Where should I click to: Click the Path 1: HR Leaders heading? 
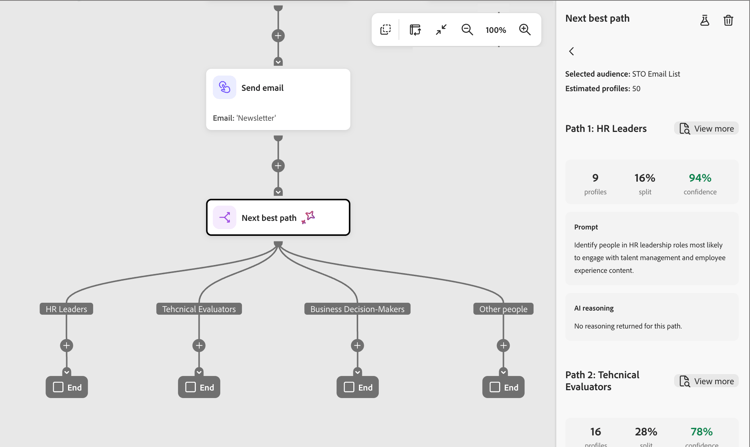606,129
